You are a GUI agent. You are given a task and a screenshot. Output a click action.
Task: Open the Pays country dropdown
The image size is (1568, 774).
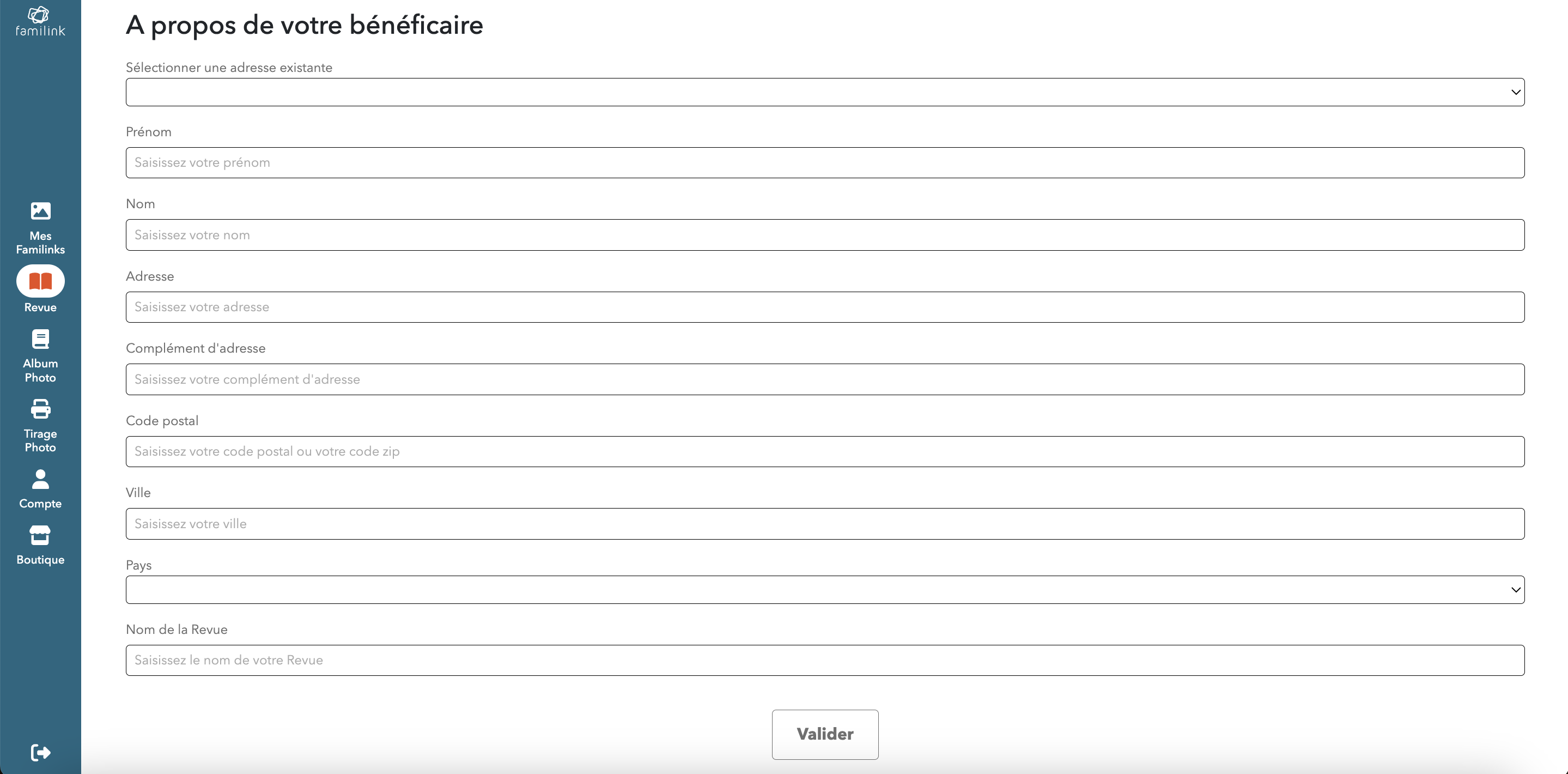(825, 589)
